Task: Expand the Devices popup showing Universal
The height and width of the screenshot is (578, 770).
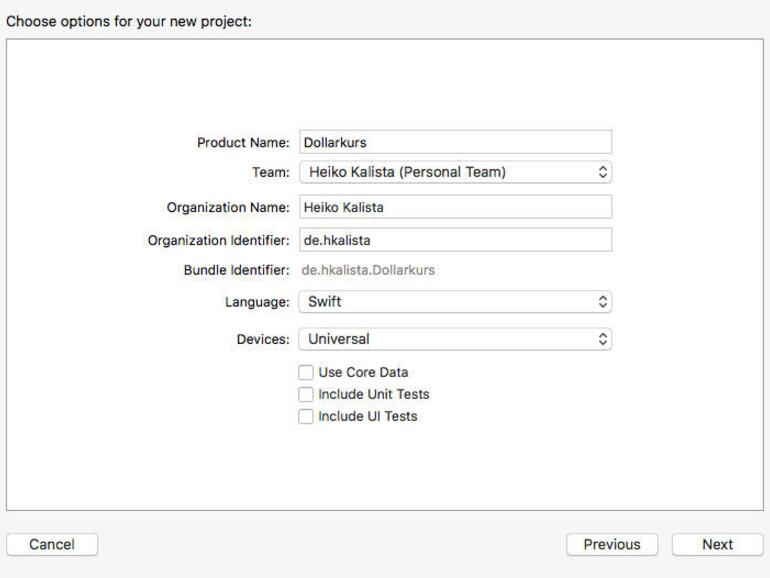Action: pyautogui.click(x=455, y=339)
